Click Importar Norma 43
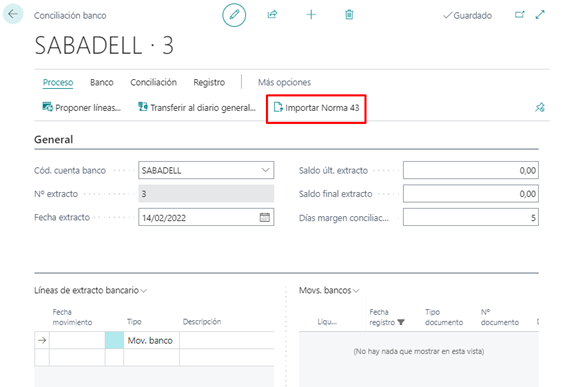Viewport: 567px width, 387px height. 316,108
